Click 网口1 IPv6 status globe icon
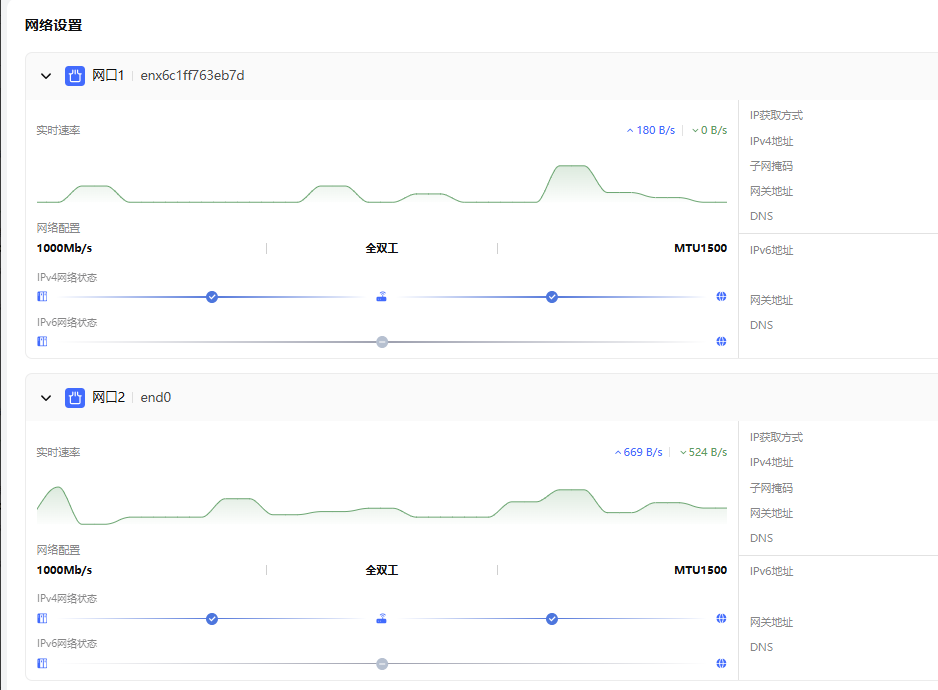This screenshot has height=690, width=938. coord(721,341)
